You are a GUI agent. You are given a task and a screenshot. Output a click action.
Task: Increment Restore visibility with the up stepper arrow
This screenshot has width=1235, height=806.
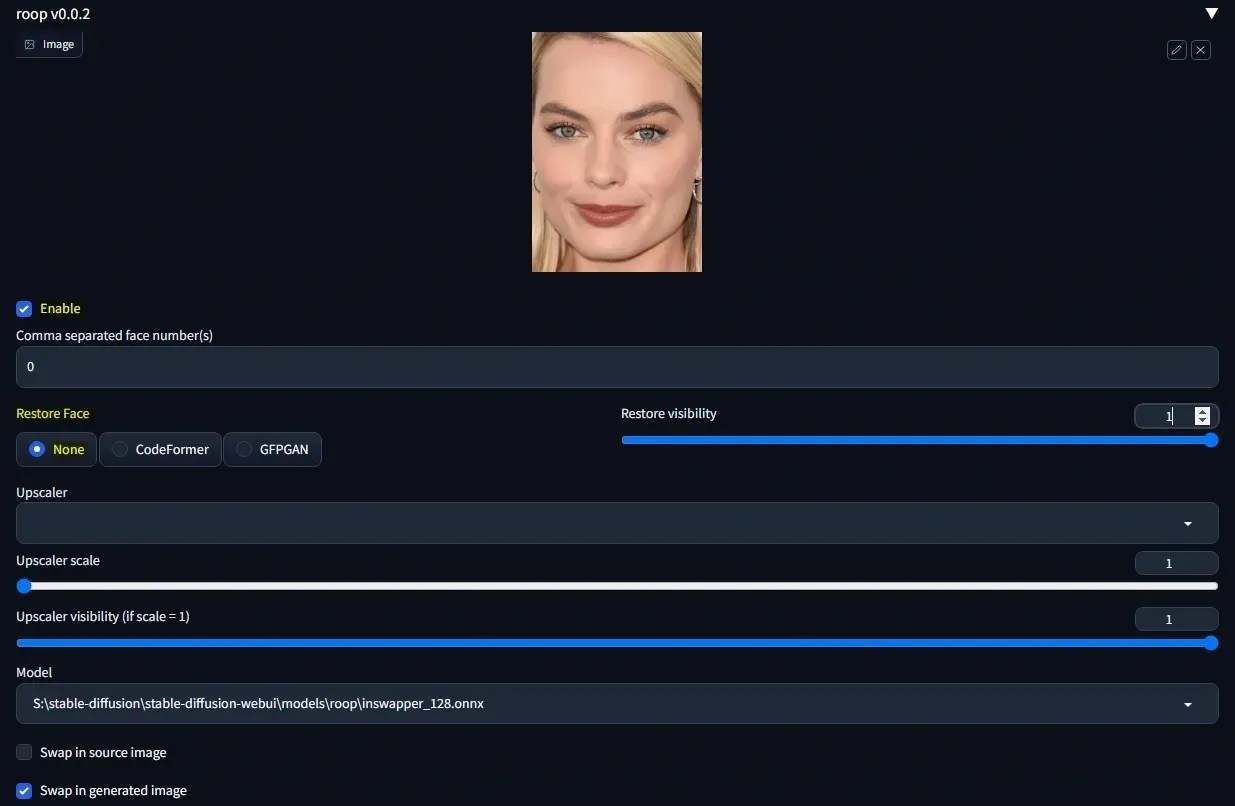[x=1202, y=410]
